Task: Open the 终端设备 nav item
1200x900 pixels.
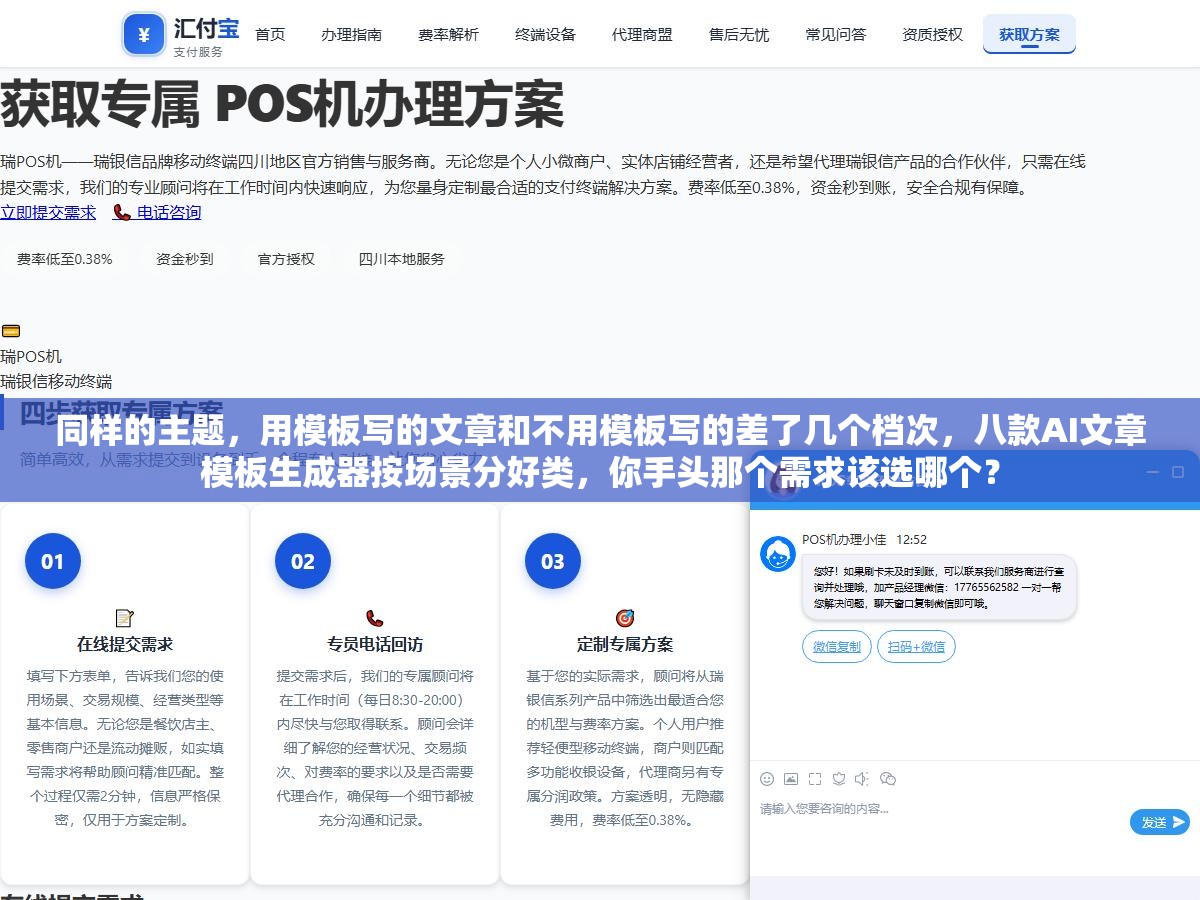Action: pyautogui.click(x=545, y=34)
